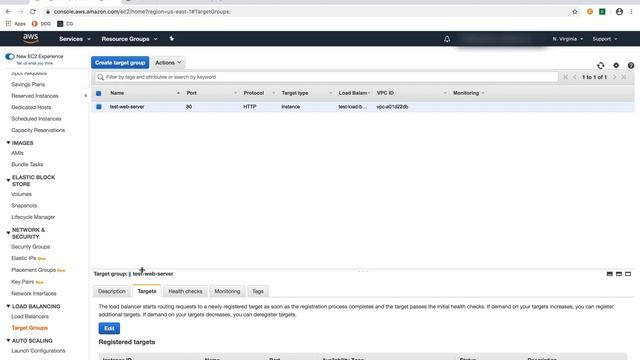Uncheck the test-web-server row checkbox
The width and height of the screenshot is (640, 360).
(x=98, y=107)
